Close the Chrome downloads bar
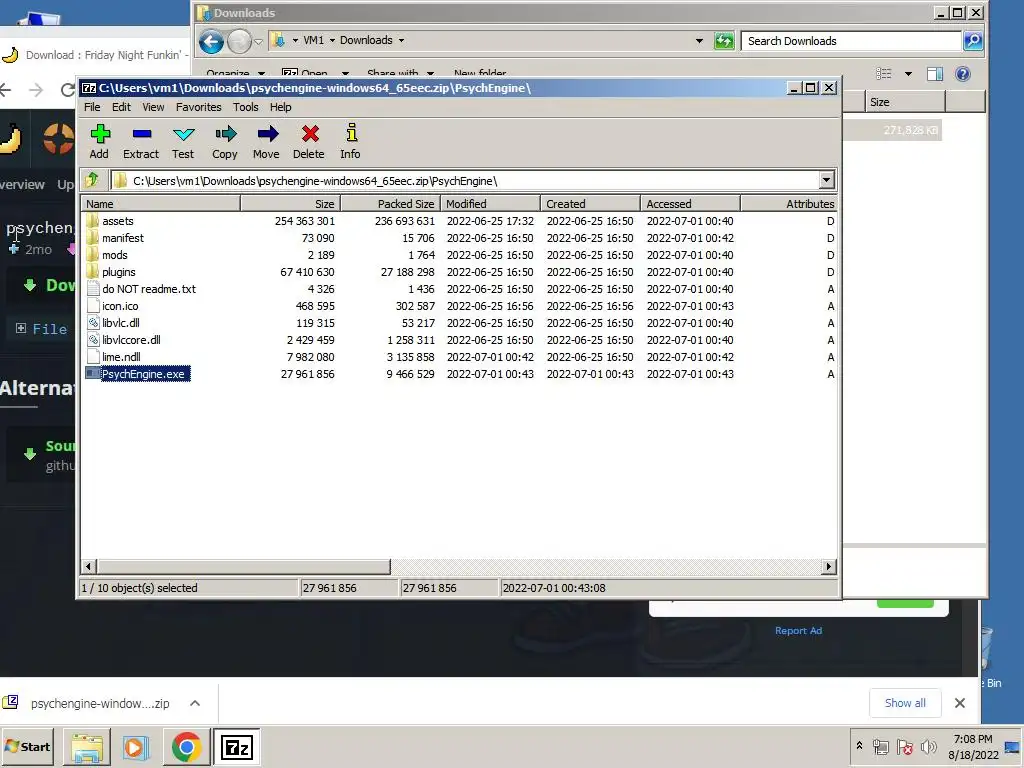The width and height of the screenshot is (1024, 768). point(959,703)
